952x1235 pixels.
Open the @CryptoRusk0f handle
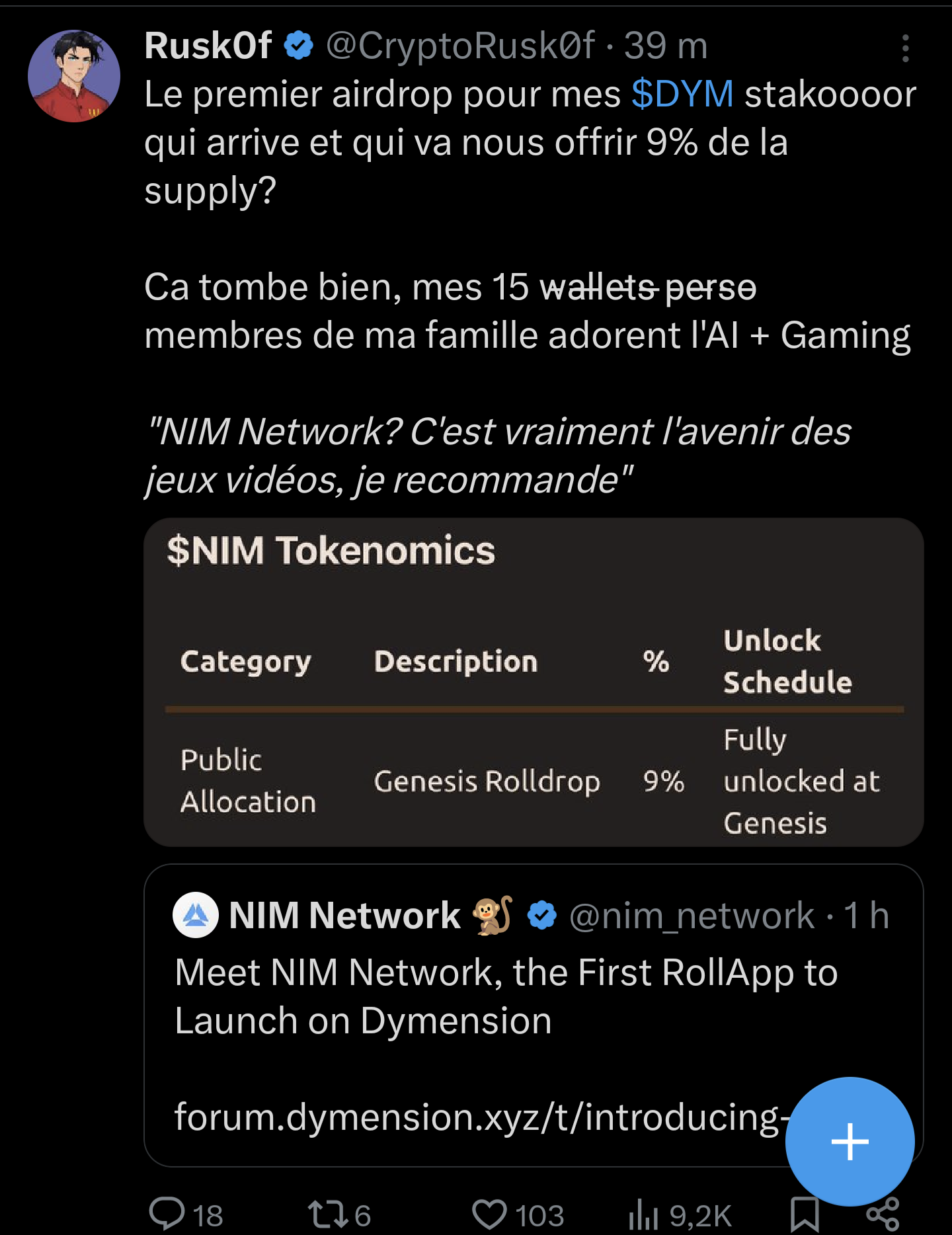click(x=460, y=46)
